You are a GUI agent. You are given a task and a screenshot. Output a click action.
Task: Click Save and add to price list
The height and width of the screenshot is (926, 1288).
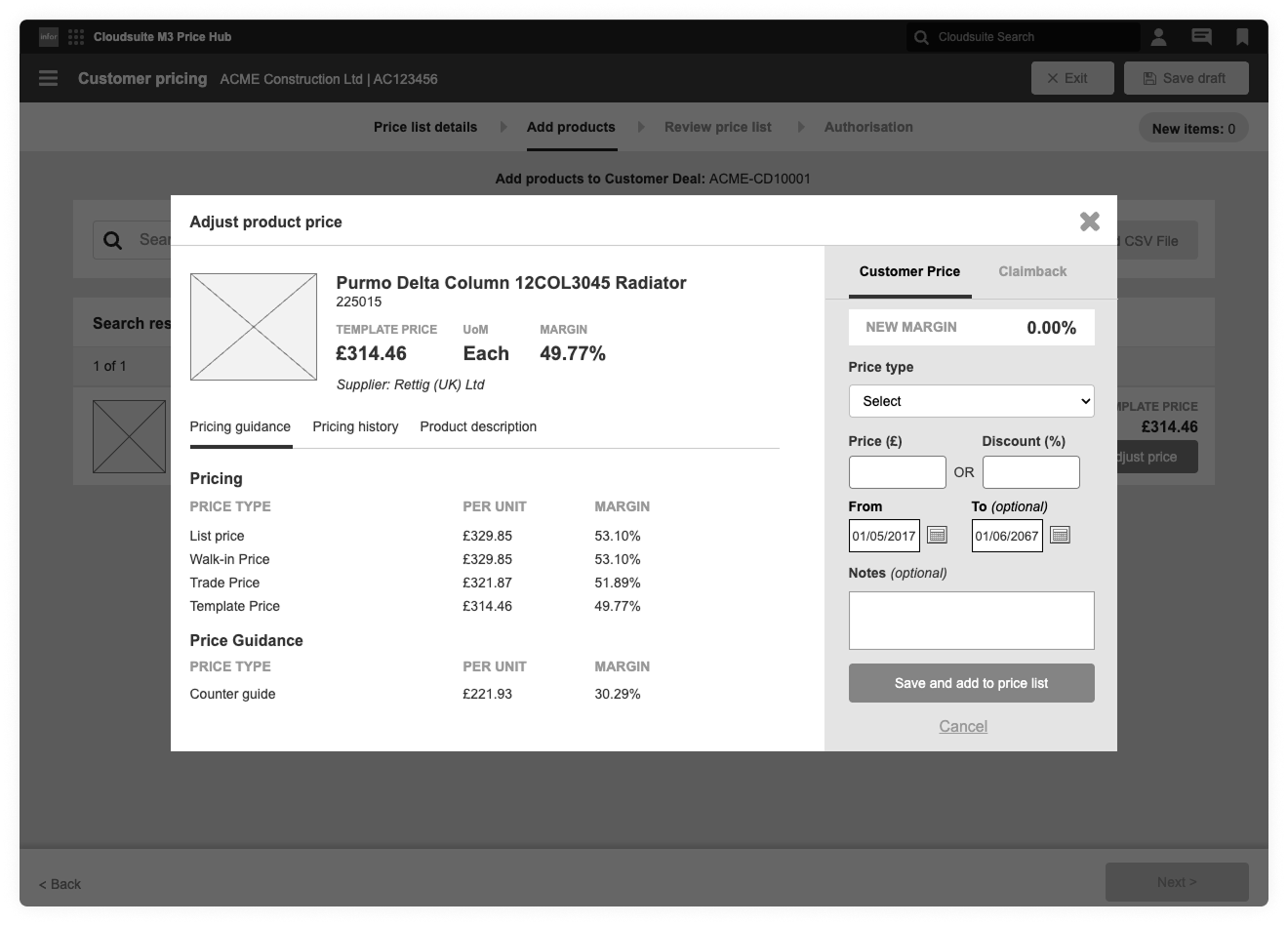[972, 683]
